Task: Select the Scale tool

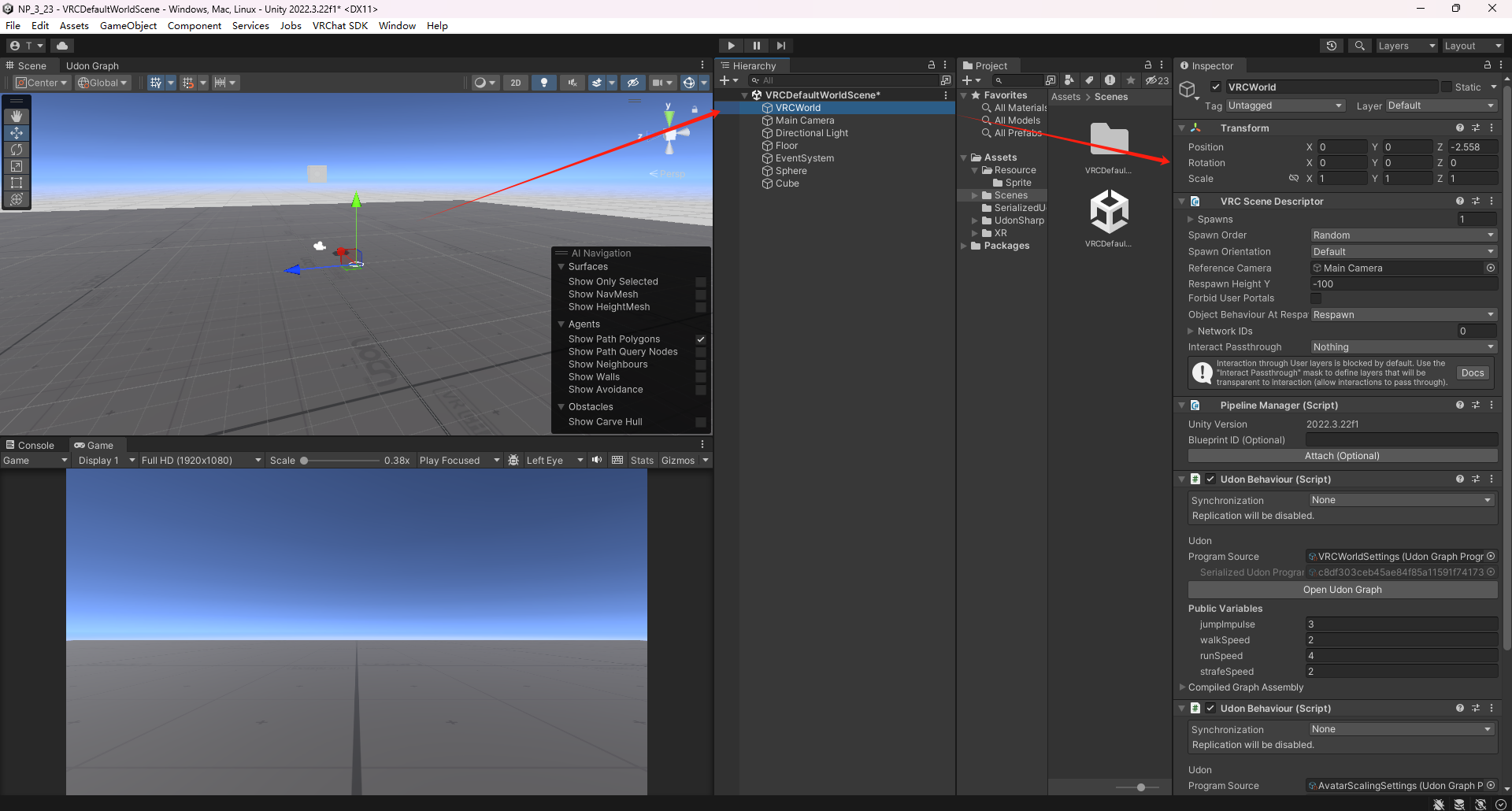Action: (x=17, y=165)
